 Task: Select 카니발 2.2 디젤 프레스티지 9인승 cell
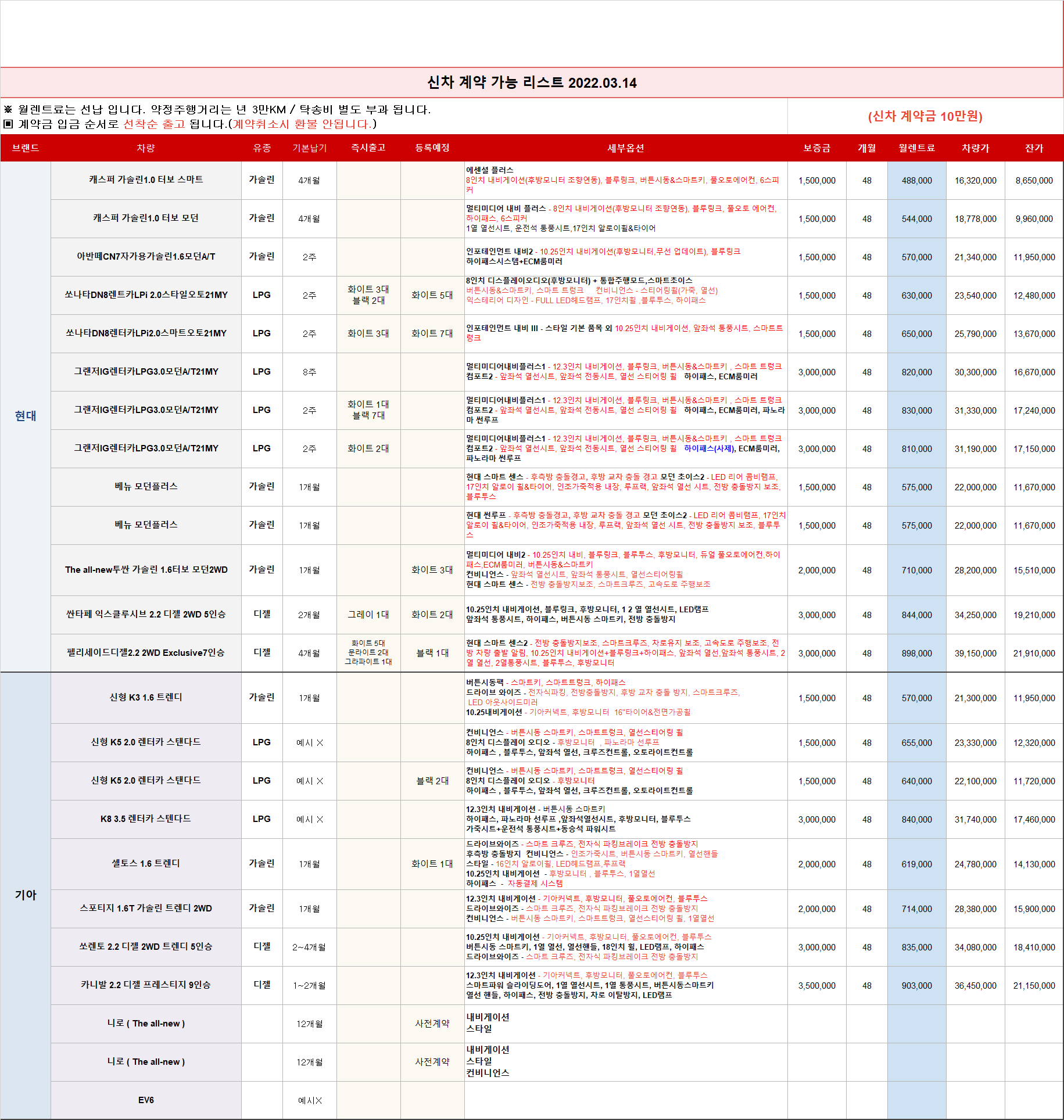click(x=146, y=985)
